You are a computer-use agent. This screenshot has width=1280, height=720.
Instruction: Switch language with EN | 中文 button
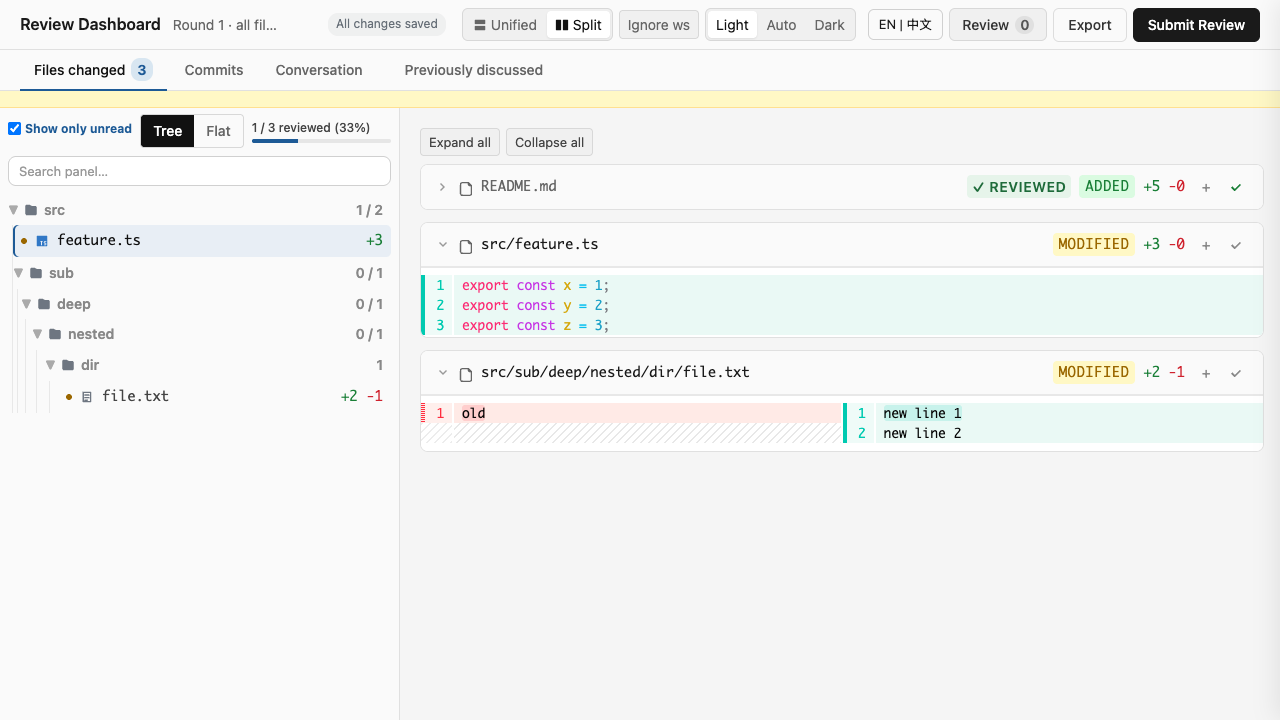pyautogui.click(x=905, y=25)
